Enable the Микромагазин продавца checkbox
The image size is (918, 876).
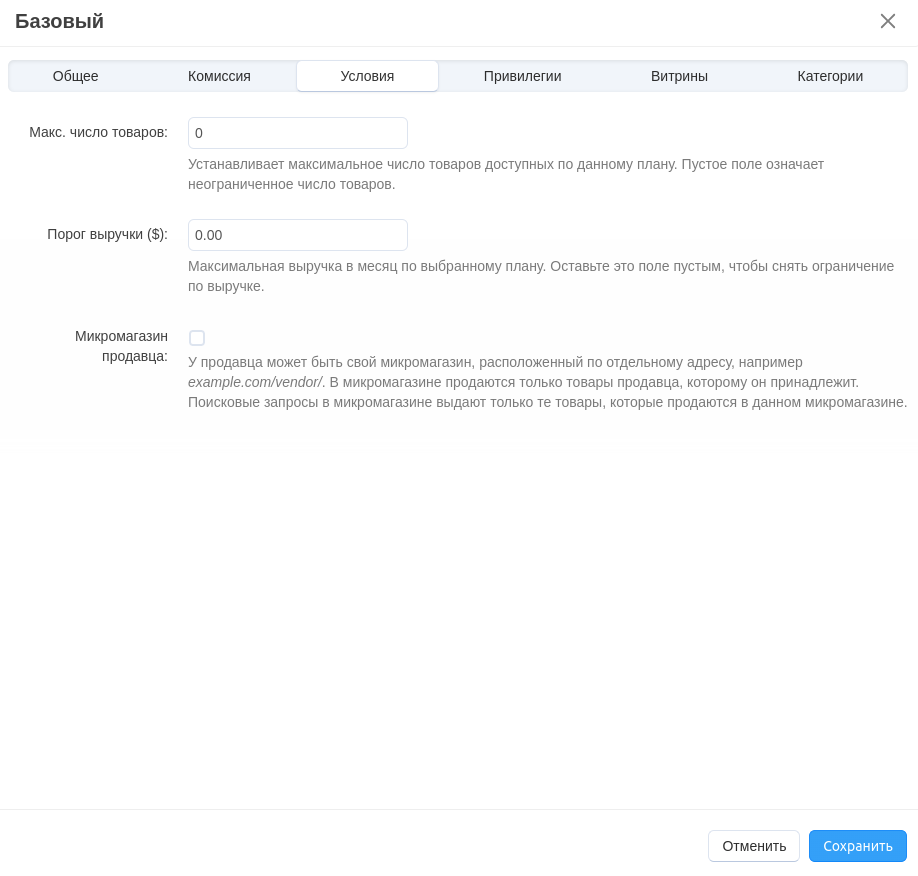pos(197,338)
